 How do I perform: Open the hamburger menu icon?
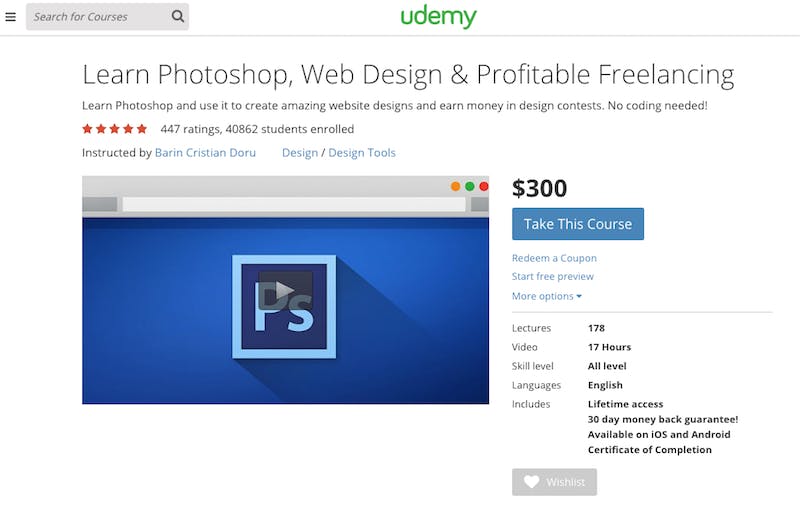point(10,17)
